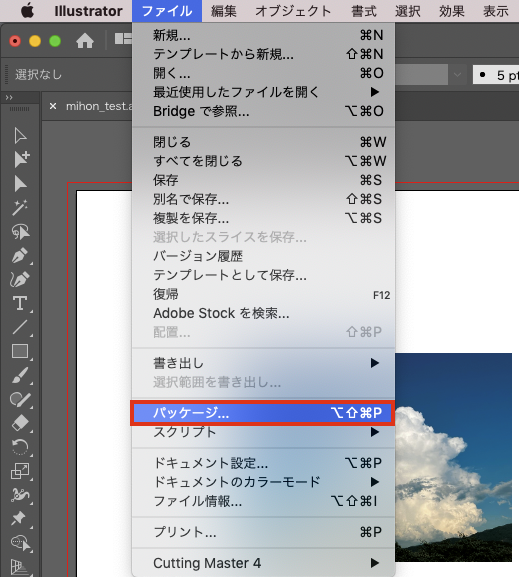Click the cloud photo on the artboard
Image resolution: width=519 pixels, height=577 pixels.
(x=453, y=457)
